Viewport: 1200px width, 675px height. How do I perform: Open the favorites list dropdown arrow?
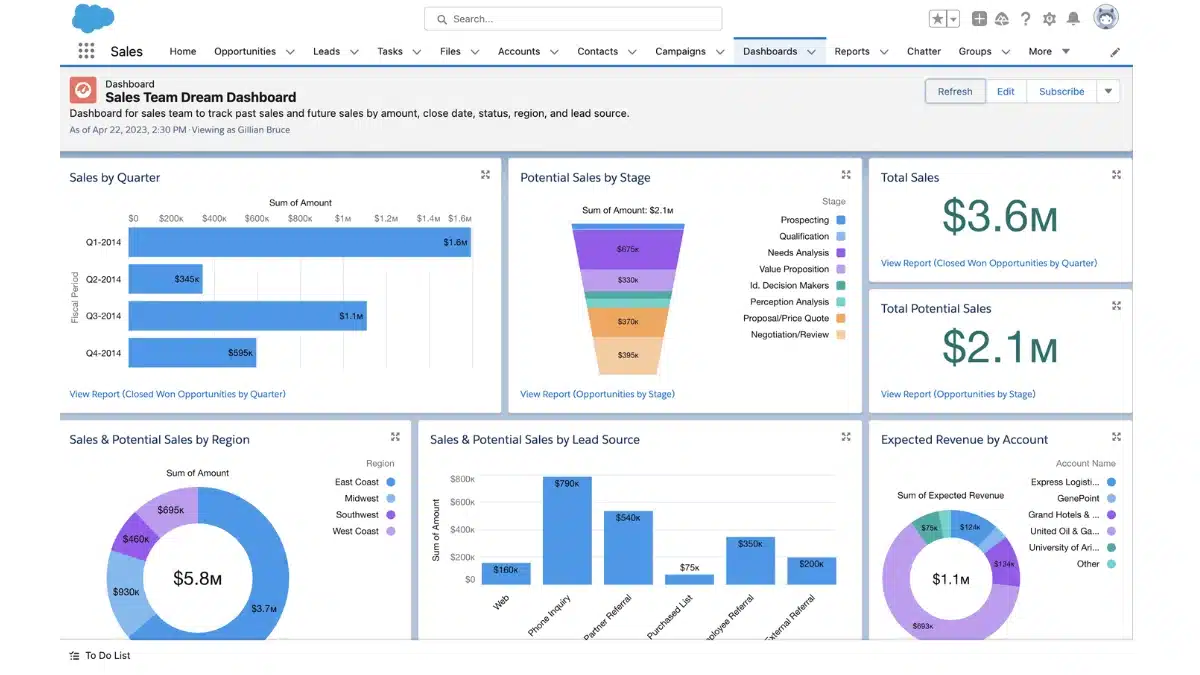tap(953, 19)
